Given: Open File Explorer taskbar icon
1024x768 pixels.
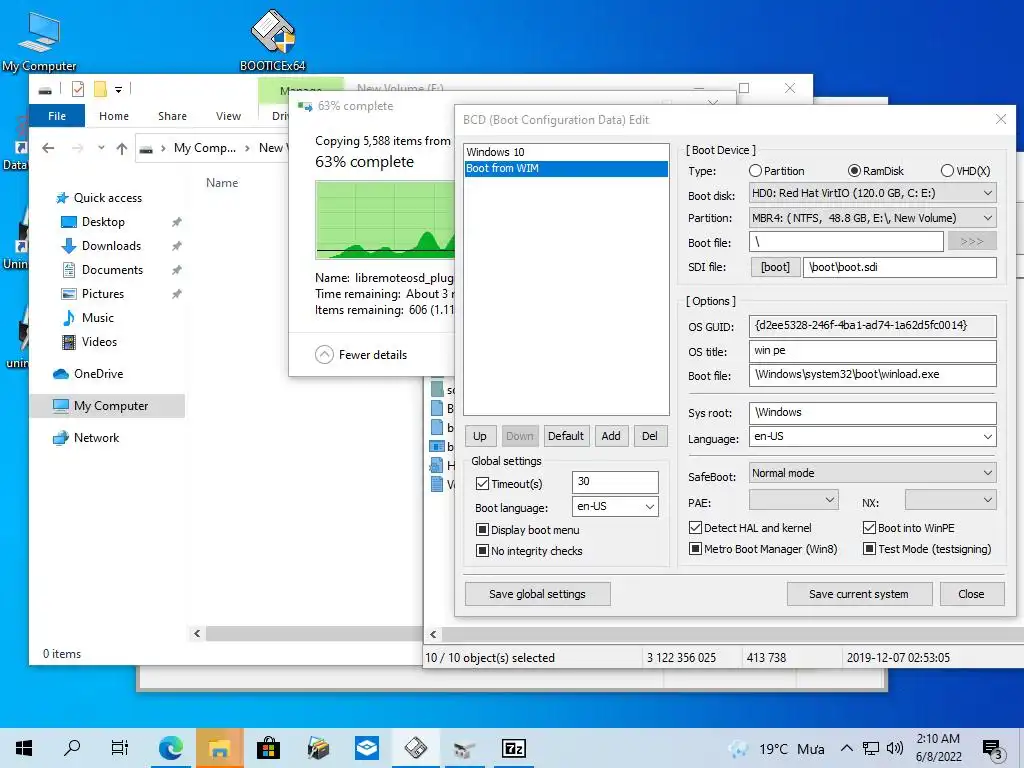Looking at the screenshot, I should point(219,748).
